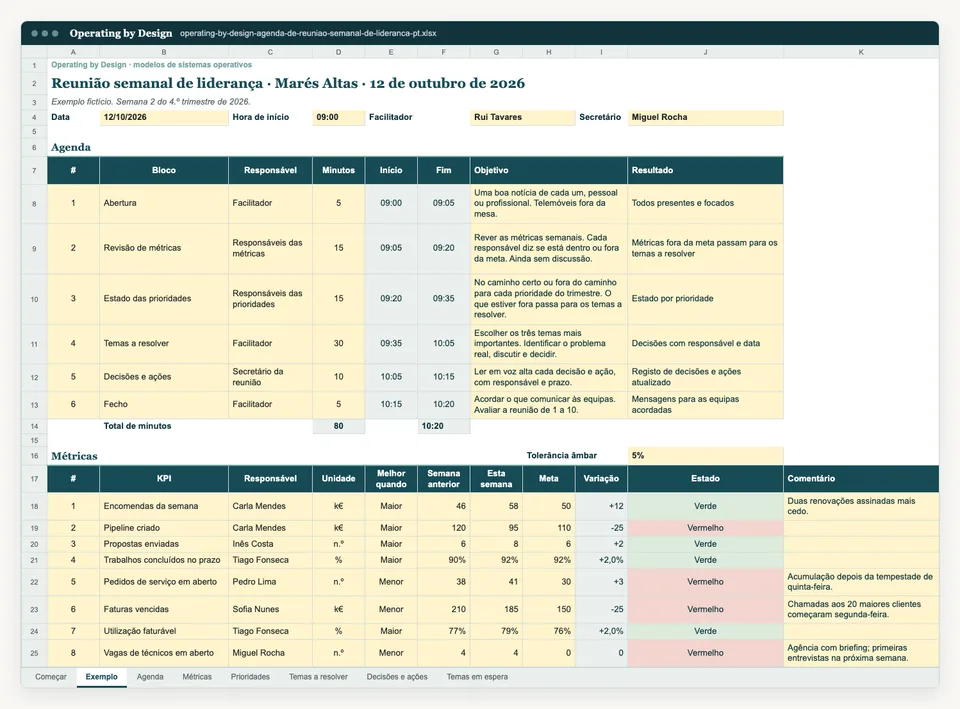Select column B header
960x709 pixels.
[164, 52]
